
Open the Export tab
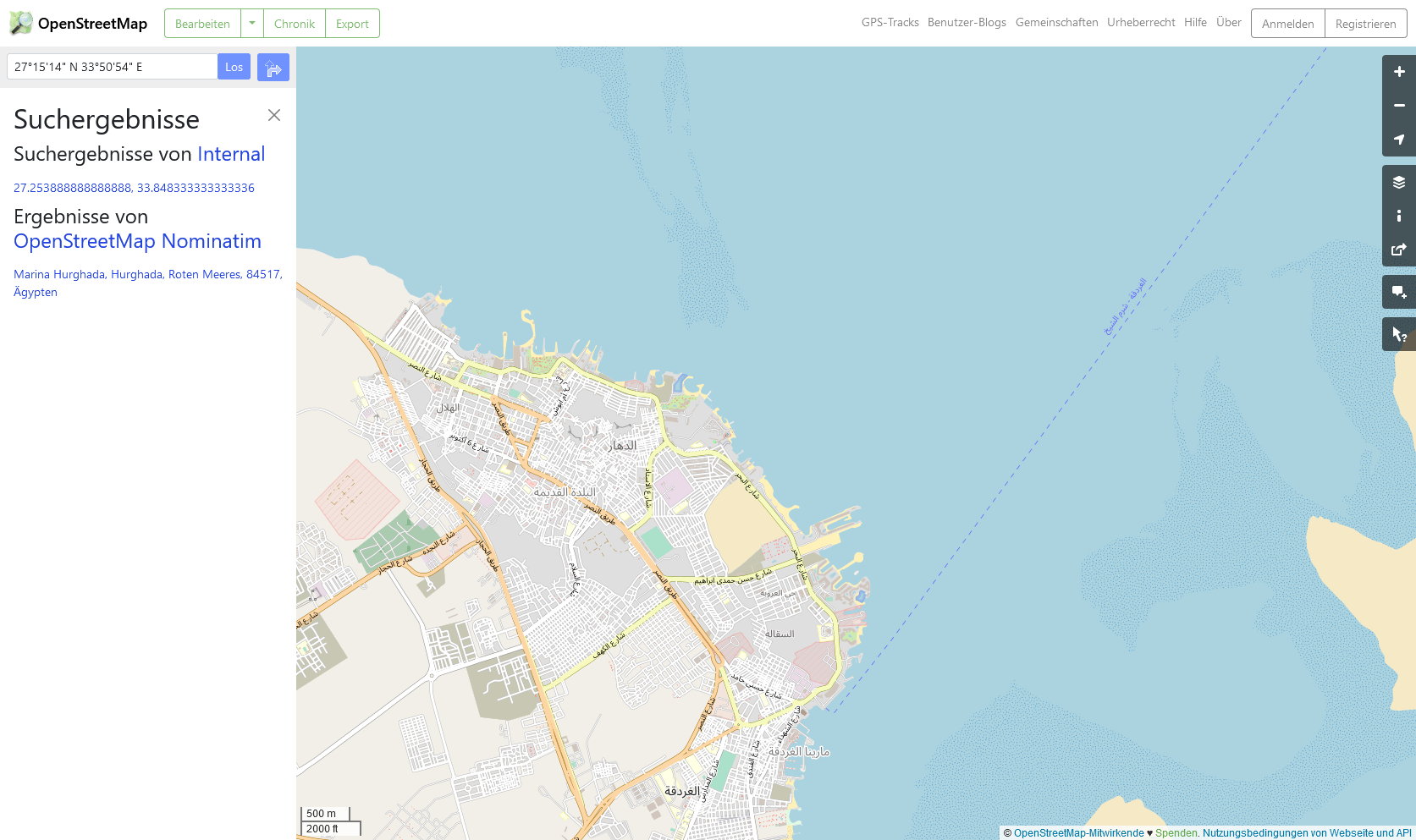[x=352, y=24]
